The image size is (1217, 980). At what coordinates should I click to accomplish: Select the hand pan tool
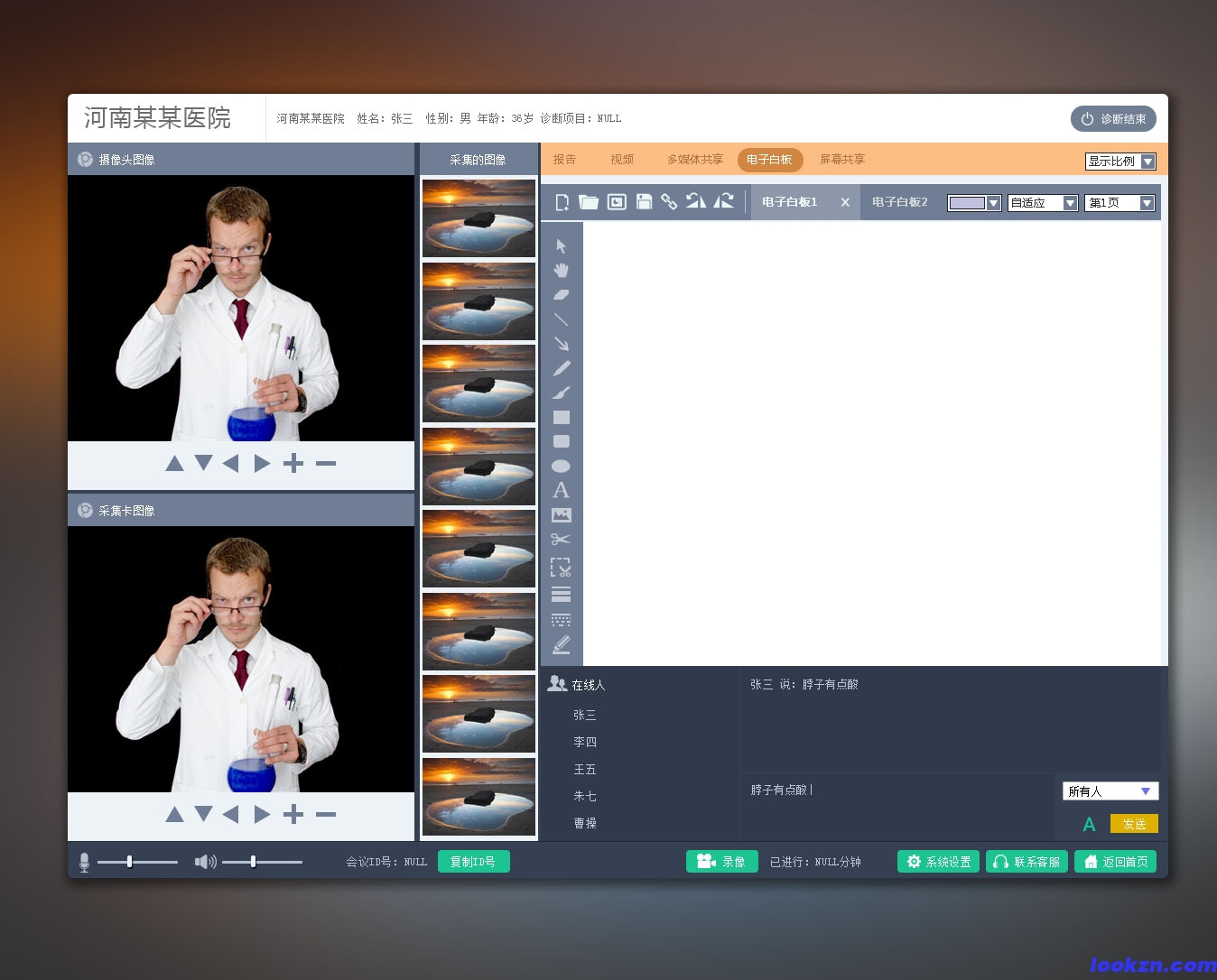click(x=561, y=270)
